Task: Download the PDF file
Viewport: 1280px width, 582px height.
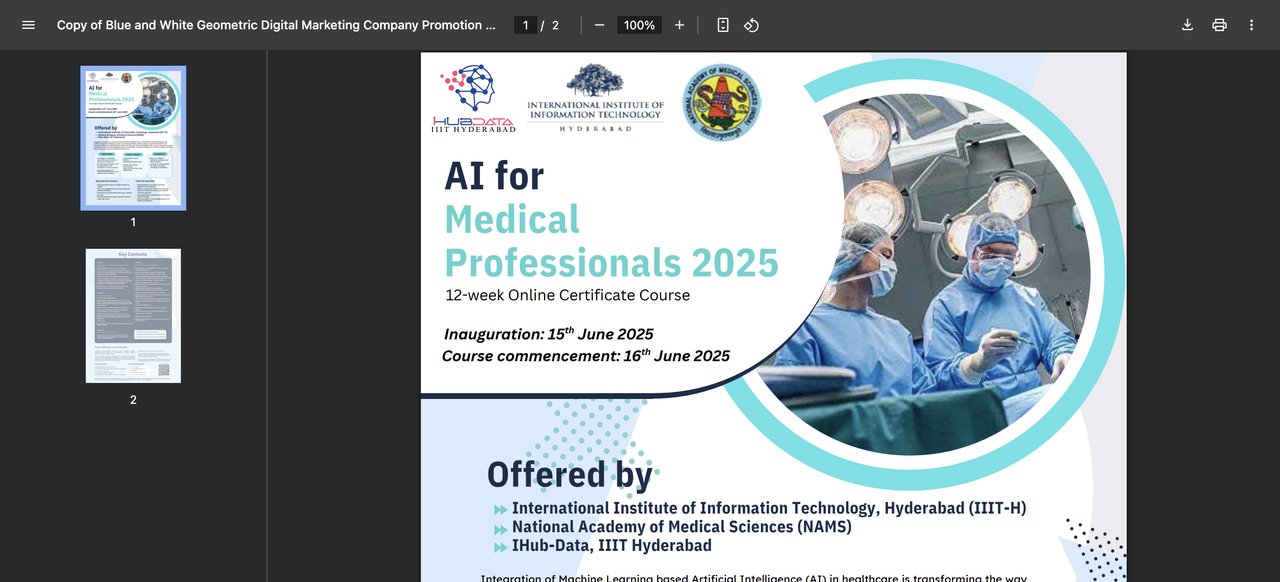Action: 1187,25
